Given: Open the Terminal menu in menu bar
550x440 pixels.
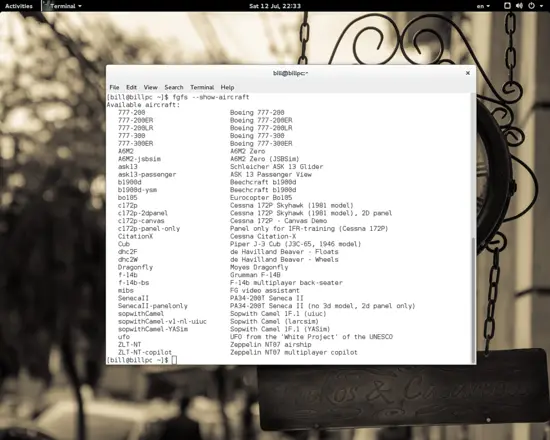Looking at the screenshot, I should pyautogui.click(x=202, y=87).
